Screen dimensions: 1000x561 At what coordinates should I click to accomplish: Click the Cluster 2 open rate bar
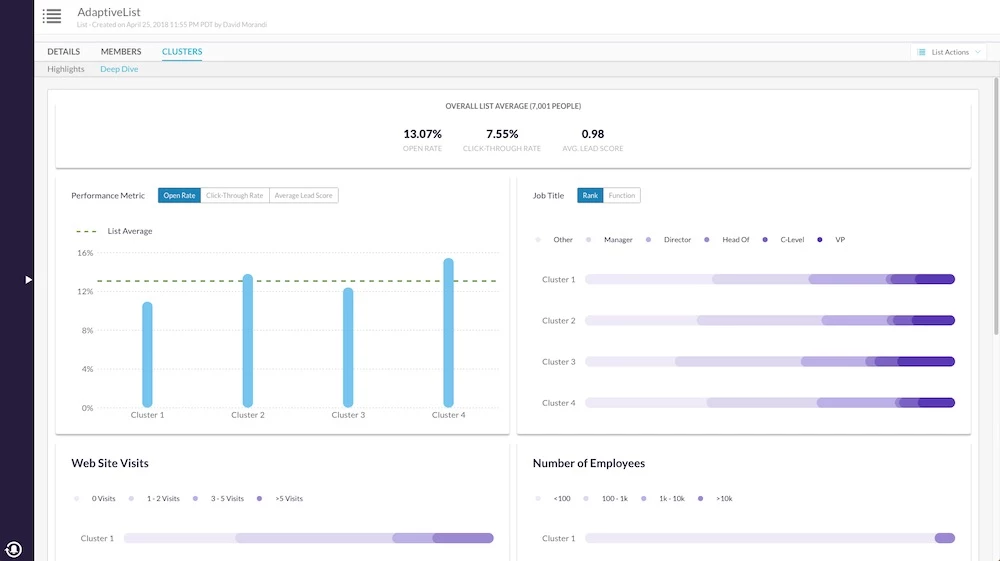click(x=247, y=340)
